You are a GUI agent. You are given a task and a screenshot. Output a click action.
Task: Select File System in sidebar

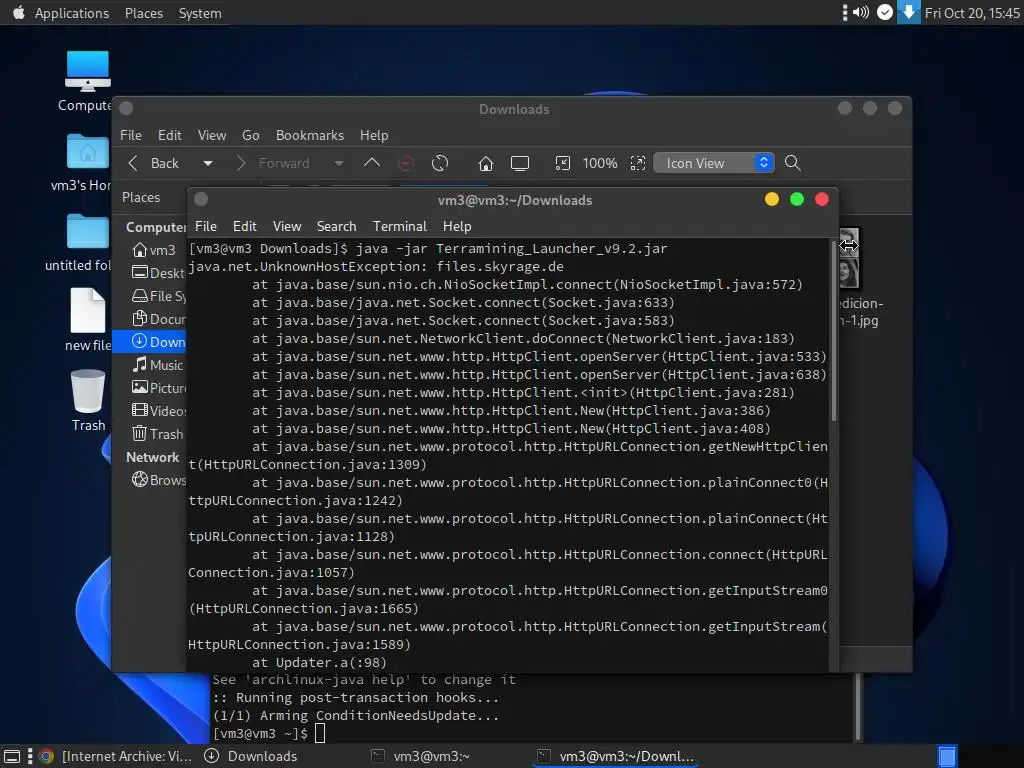(x=159, y=296)
